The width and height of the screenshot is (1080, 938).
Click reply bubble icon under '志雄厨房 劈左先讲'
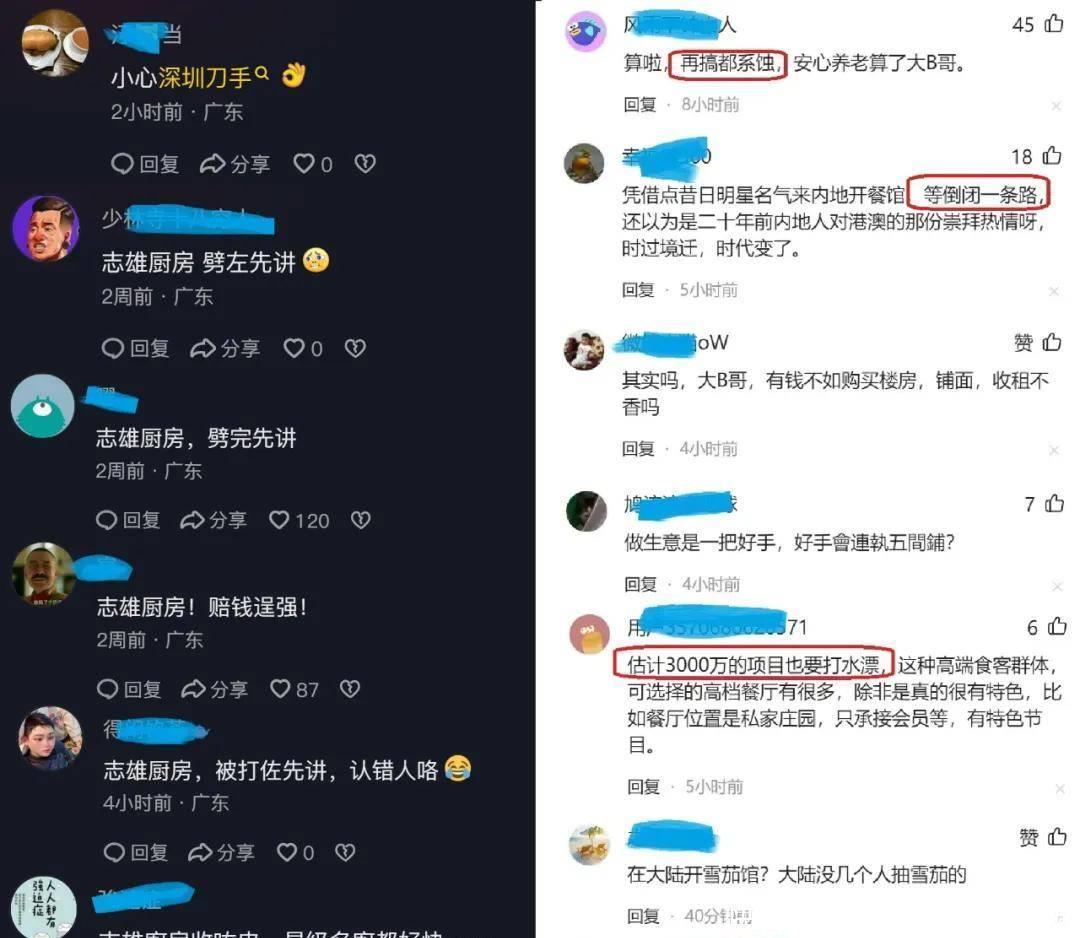click(x=113, y=348)
